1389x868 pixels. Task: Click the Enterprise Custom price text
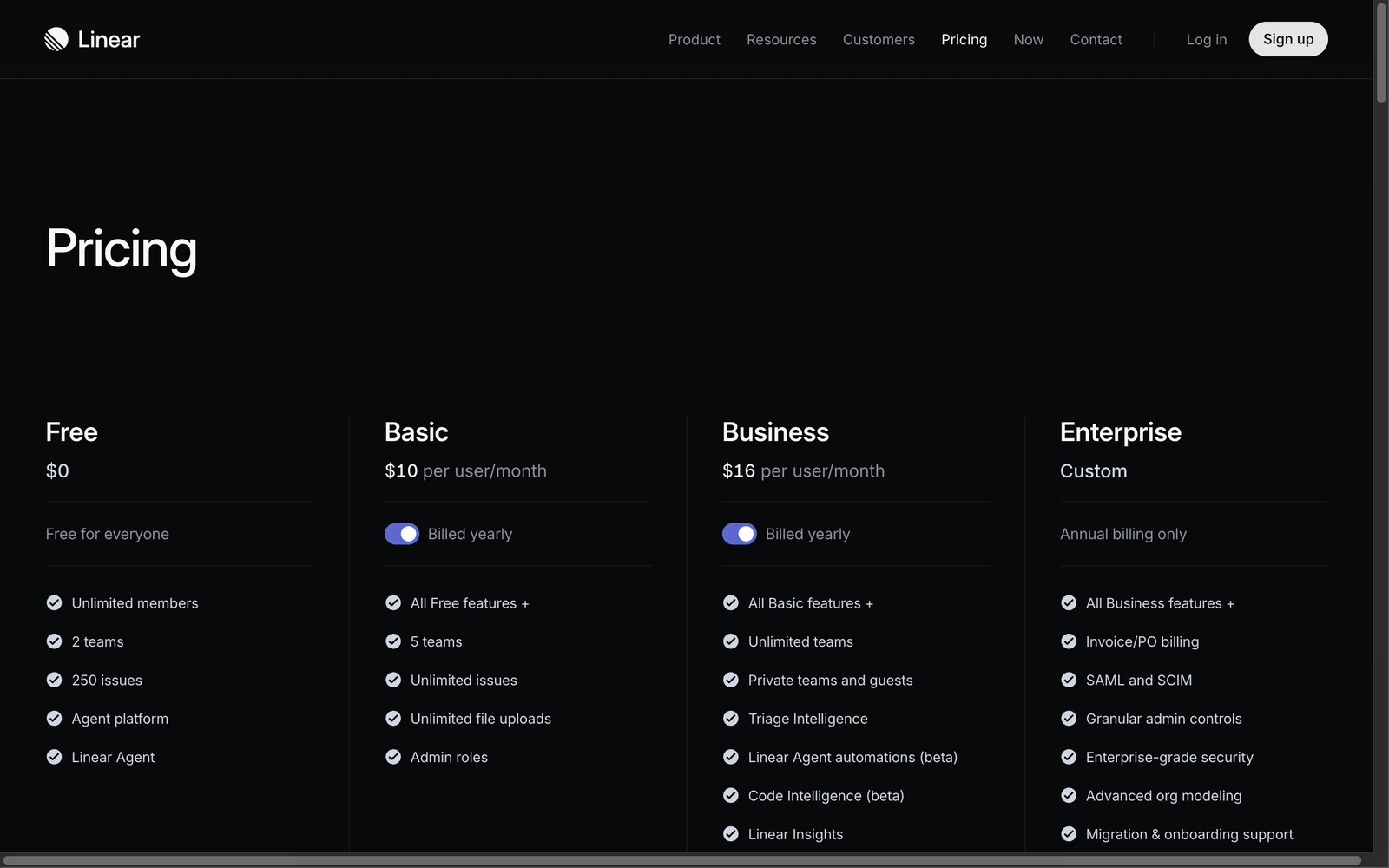[1094, 470]
